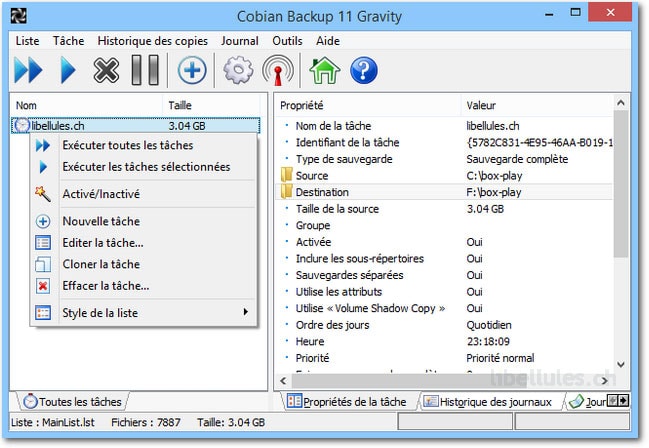Run all tasks using the double-arrow toolbar icon
Image resolution: width=649 pixels, height=448 pixels.
(28, 70)
